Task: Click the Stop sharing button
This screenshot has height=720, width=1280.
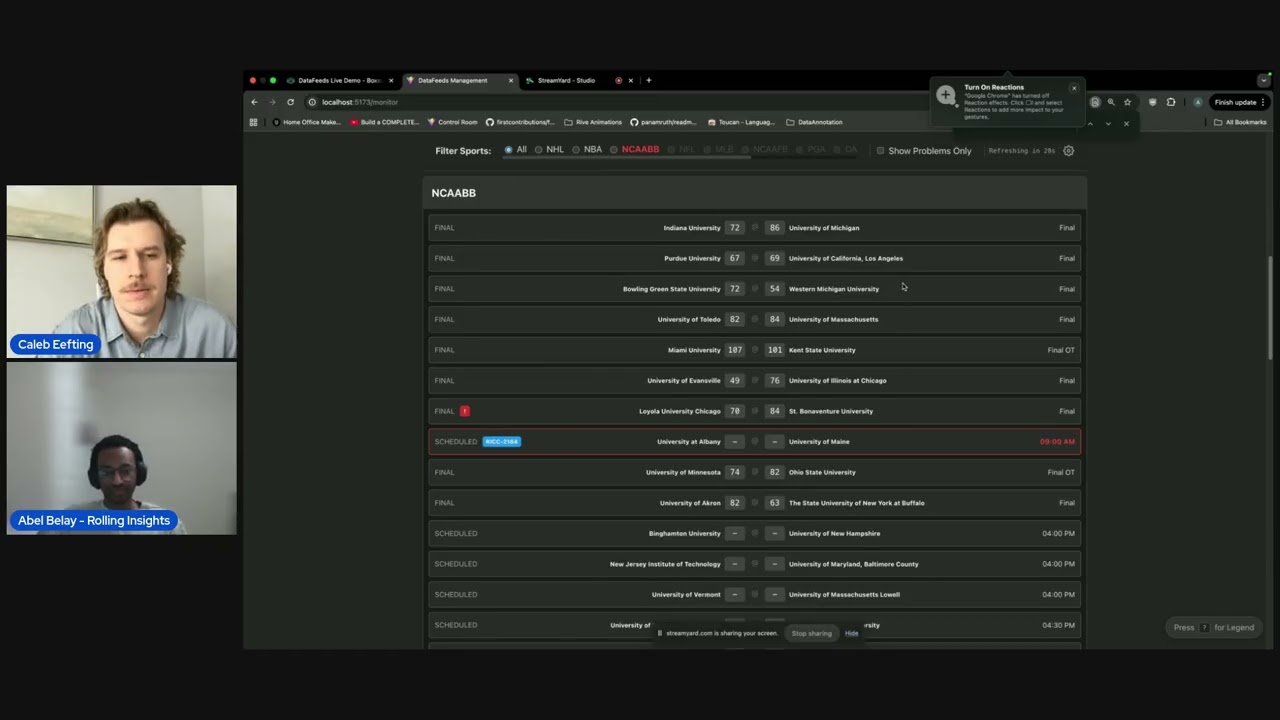Action: 811,633
